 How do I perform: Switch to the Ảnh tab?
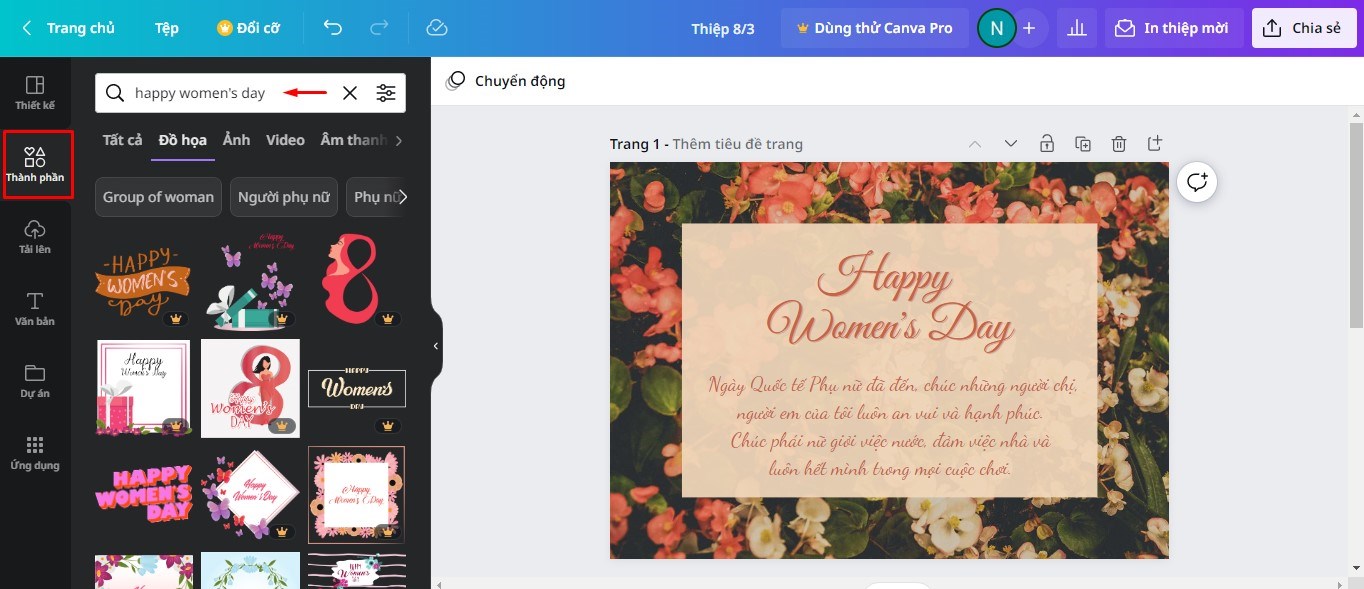pyautogui.click(x=237, y=140)
